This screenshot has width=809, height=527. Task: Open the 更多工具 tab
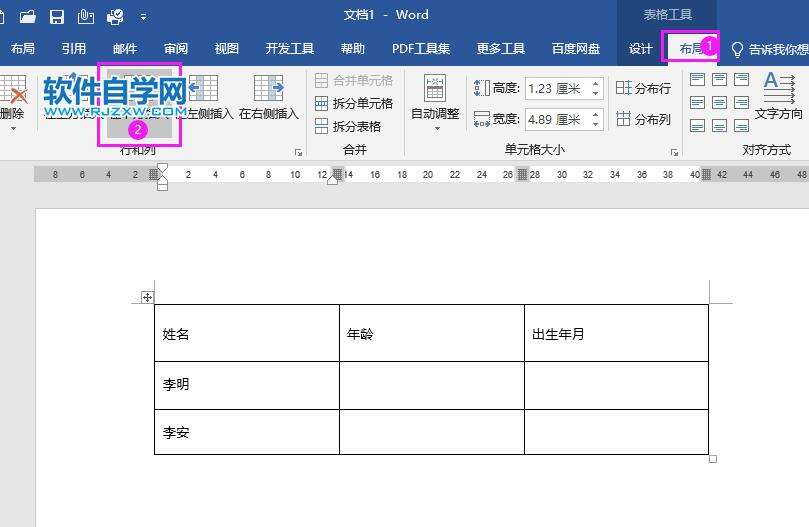pos(500,49)
